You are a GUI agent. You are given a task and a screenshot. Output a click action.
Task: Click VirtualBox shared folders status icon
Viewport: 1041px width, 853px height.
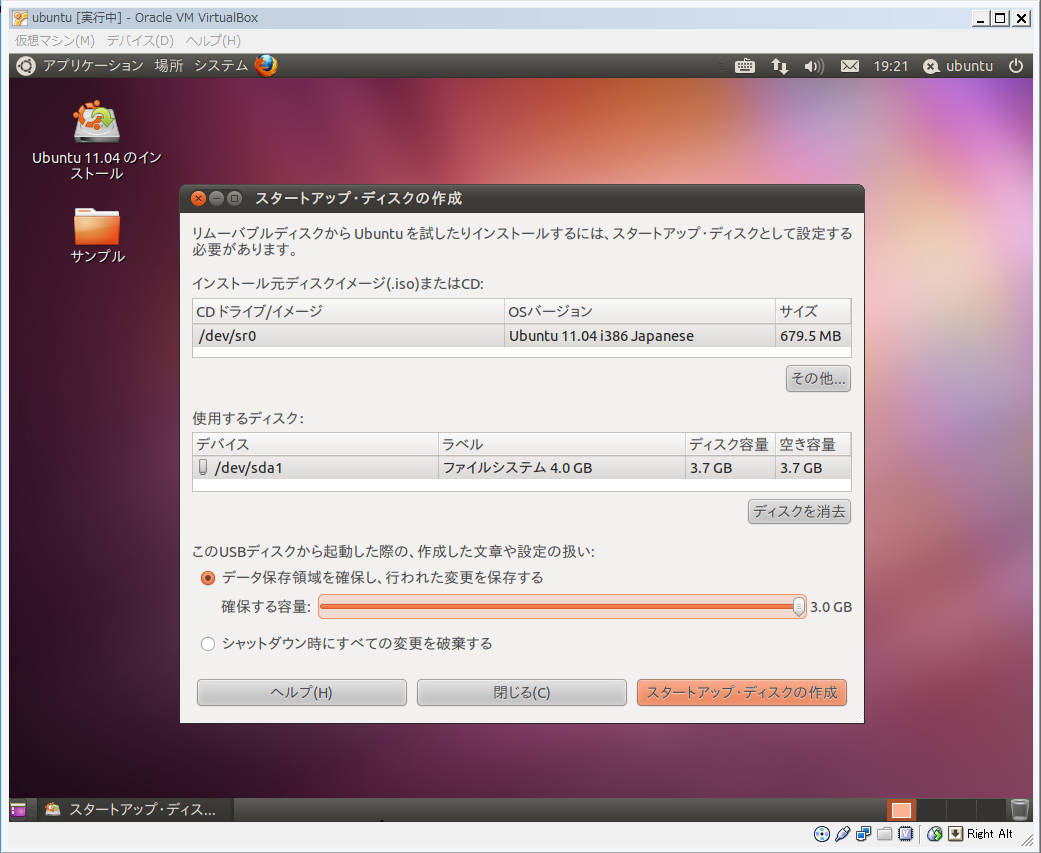point(884,834)
